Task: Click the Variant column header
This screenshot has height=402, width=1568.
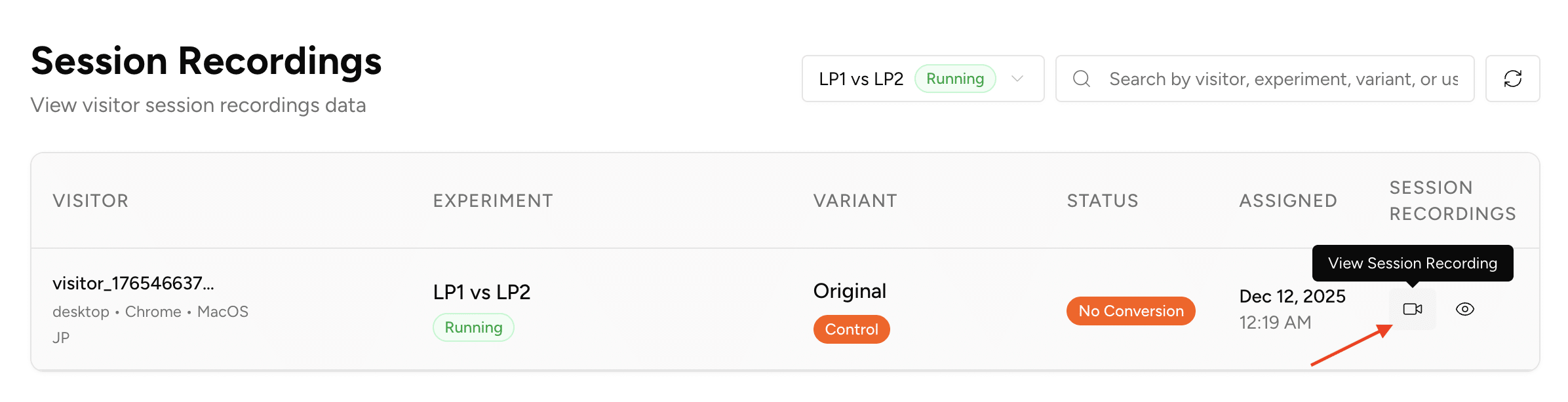Action: (x=855, y=200)
